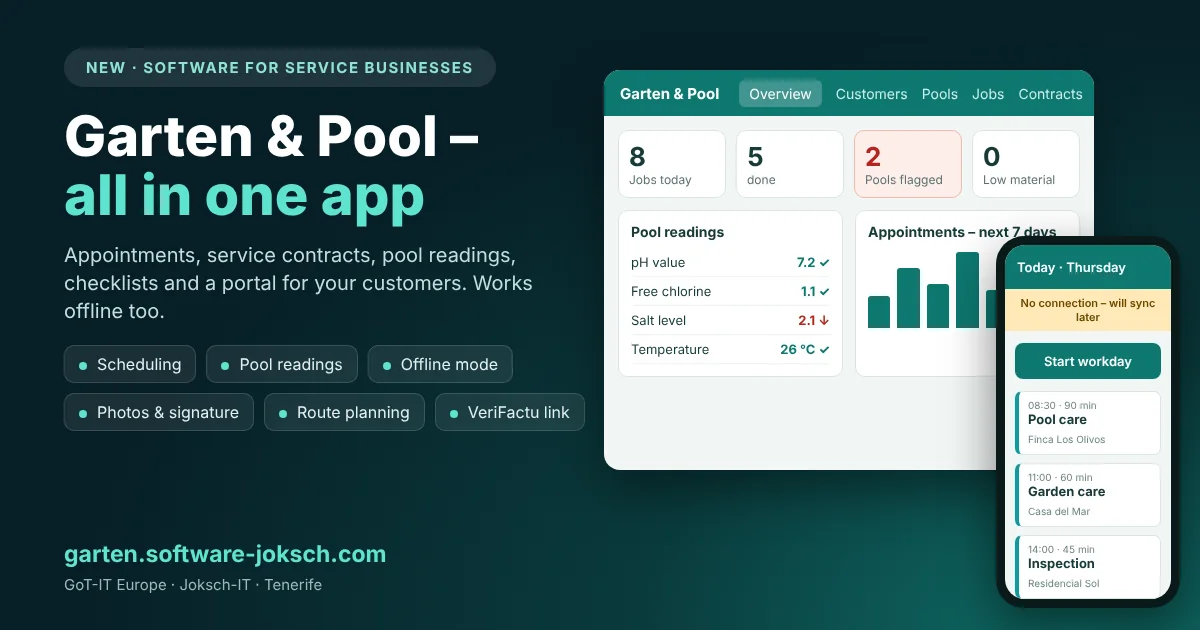Click the tallest bar in appointments chart
The image size is (1200, 630).
(x=967, y=290)
